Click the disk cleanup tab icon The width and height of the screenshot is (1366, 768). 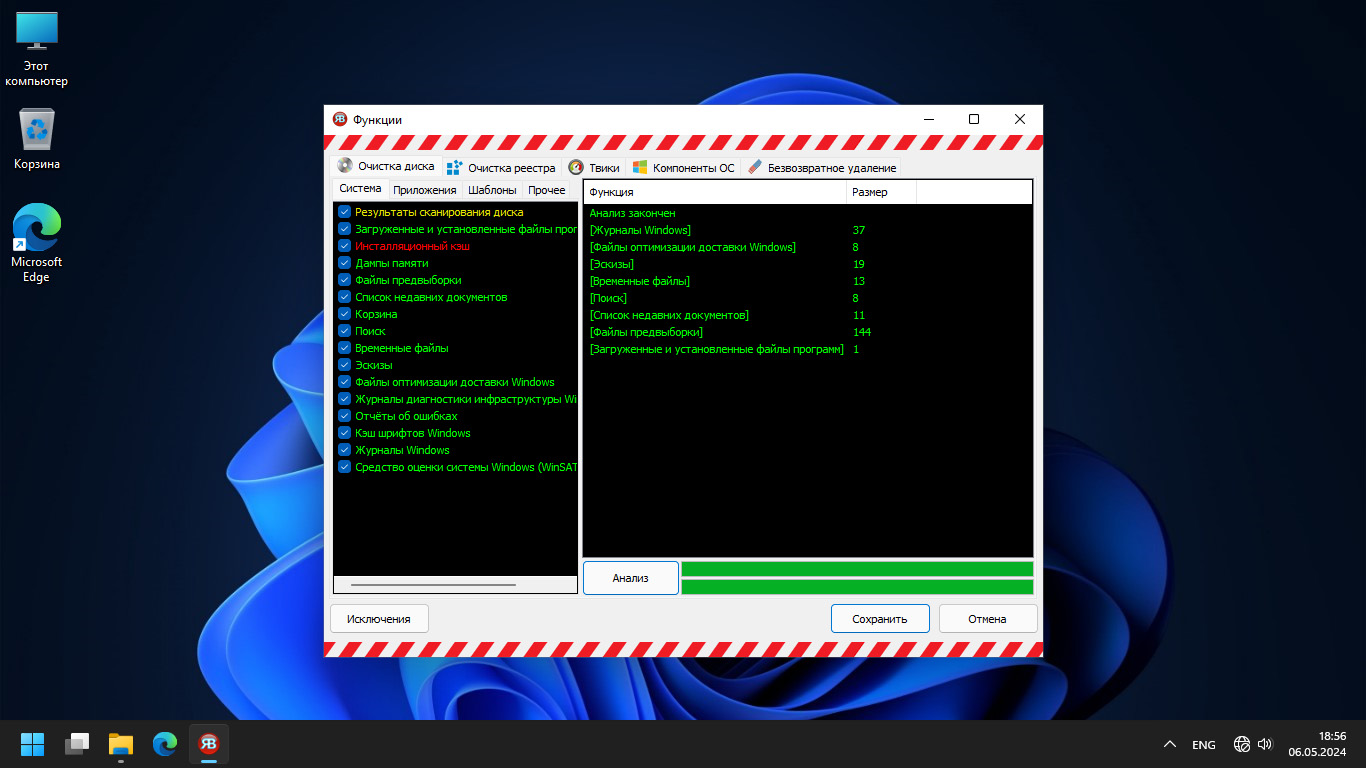point(345,167)
